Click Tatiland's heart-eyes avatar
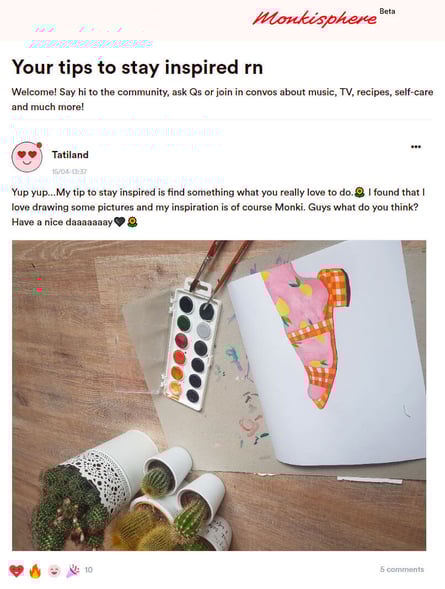Image resolution: width=445 pixels, height=589 pixels. 27,157
